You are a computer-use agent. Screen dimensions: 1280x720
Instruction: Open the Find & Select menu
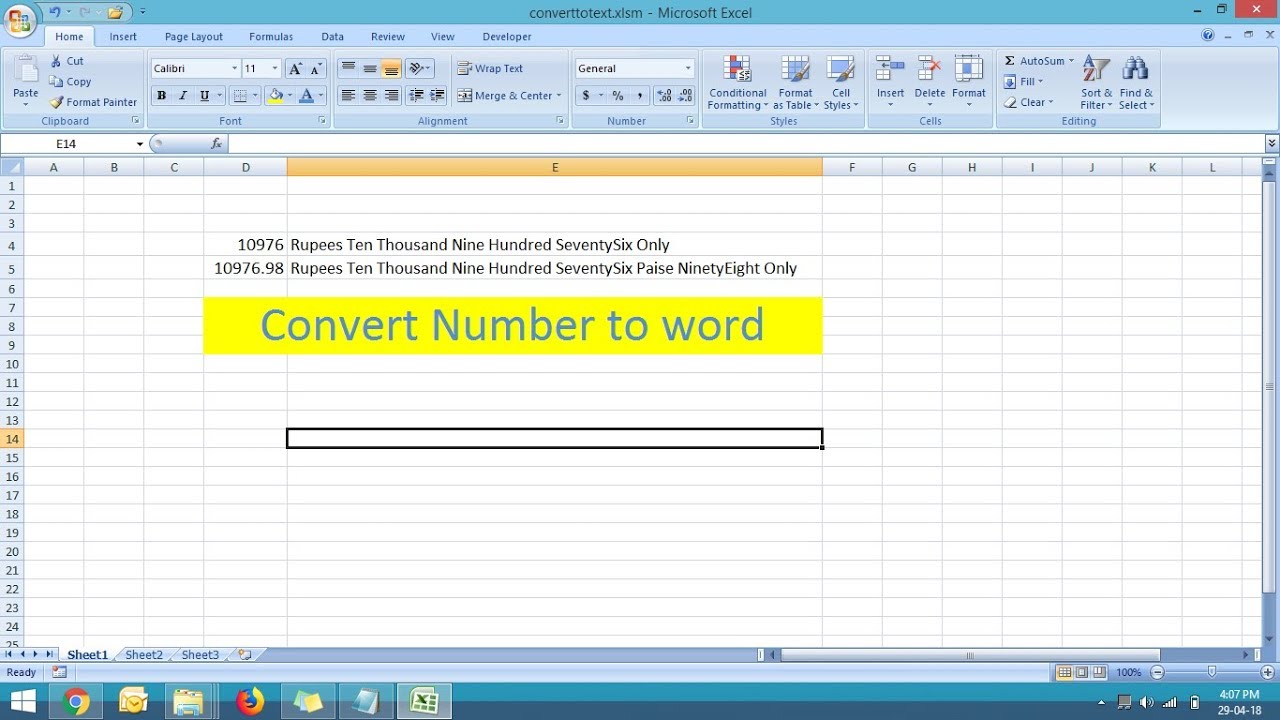(1136, 83)
